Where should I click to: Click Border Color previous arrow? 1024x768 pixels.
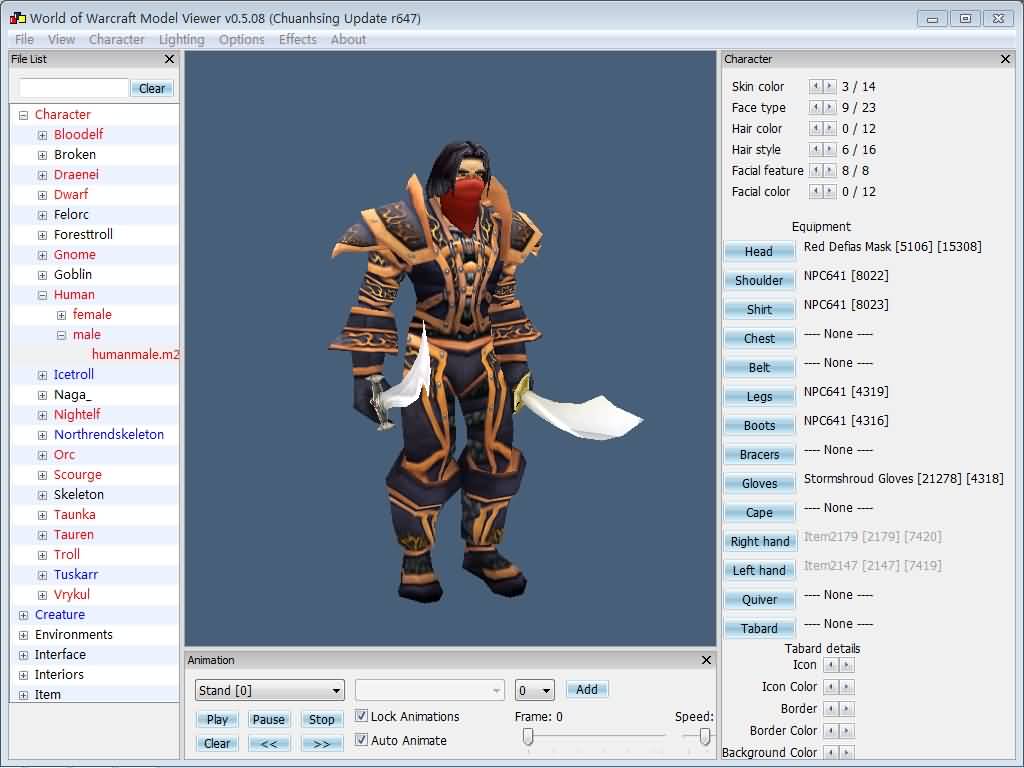[x=831, y=731]
